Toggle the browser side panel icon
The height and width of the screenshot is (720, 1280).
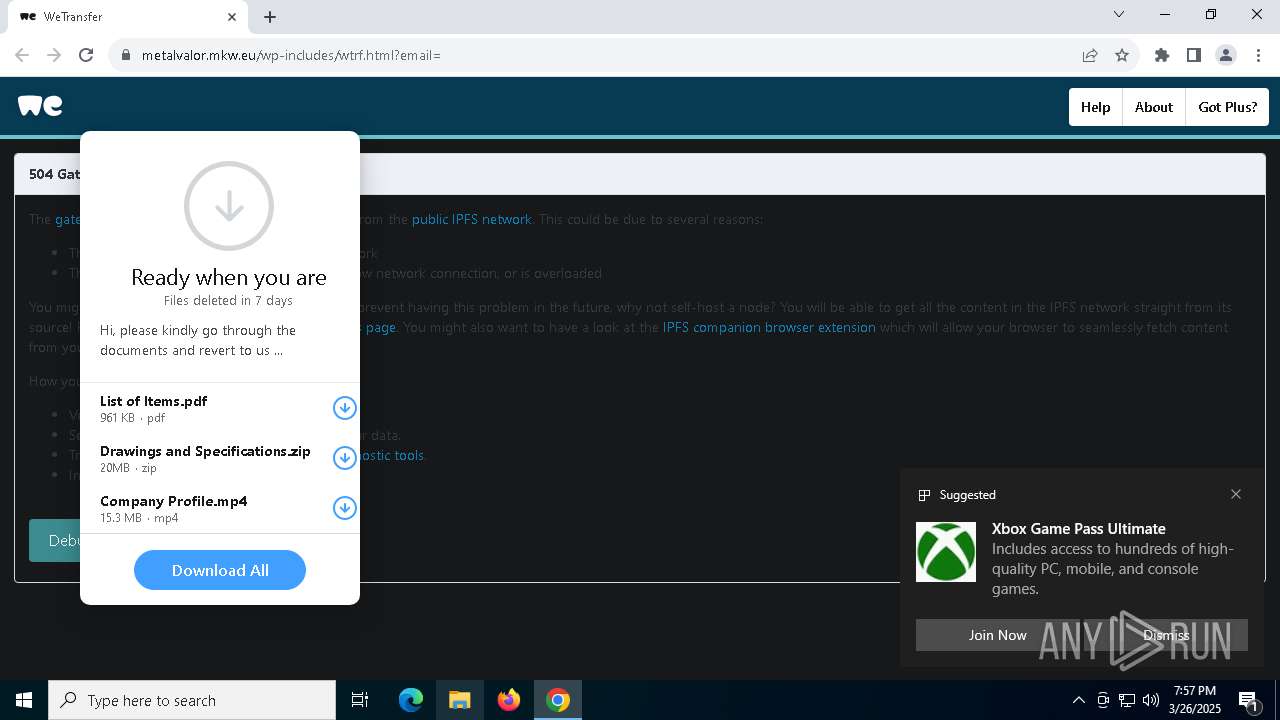click(1194, 55)
